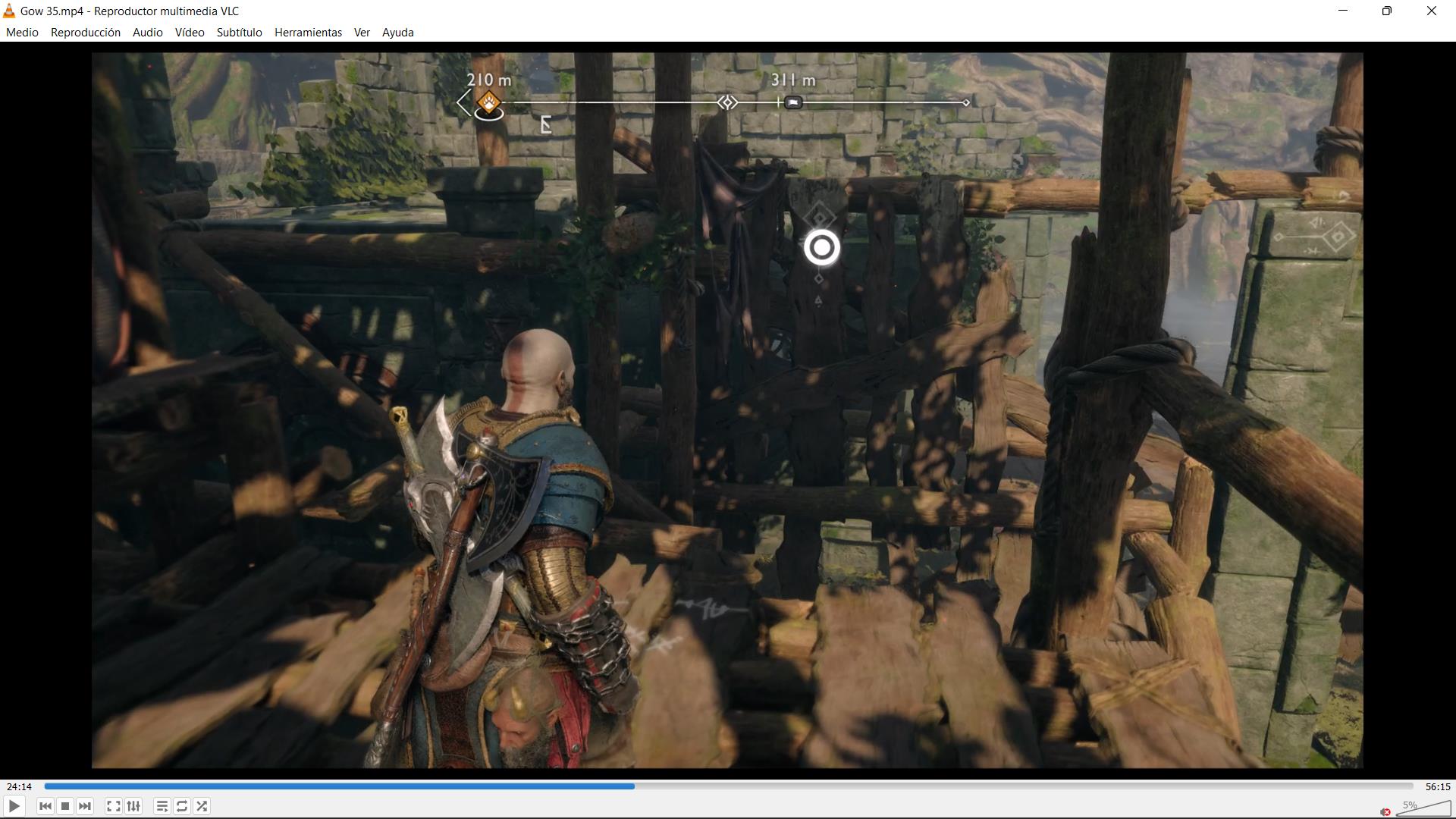
Task: Toggle random shuffle playback
Action: coord(202,806)
